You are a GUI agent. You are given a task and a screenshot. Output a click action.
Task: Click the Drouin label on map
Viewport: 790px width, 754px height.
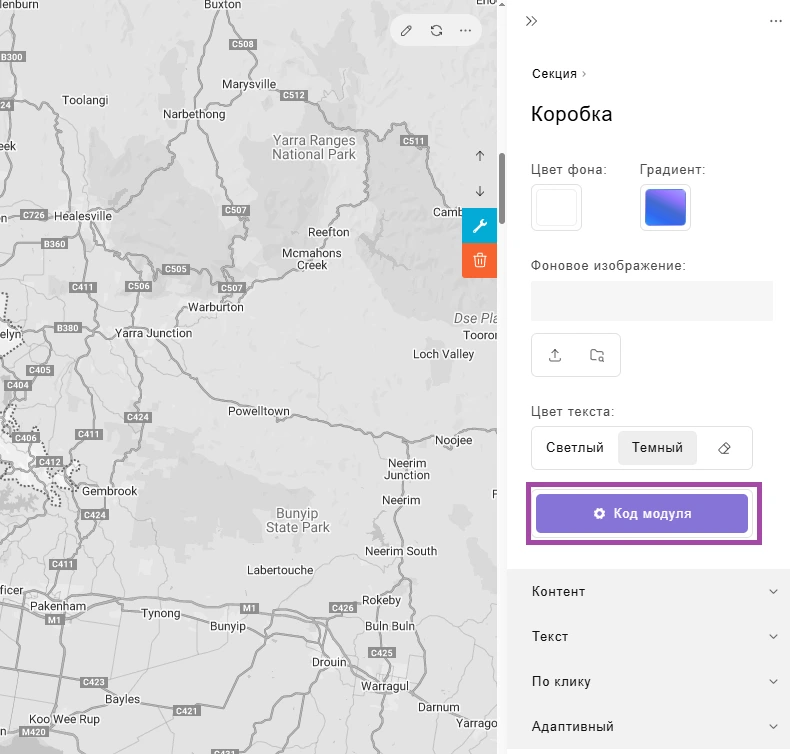329,662
